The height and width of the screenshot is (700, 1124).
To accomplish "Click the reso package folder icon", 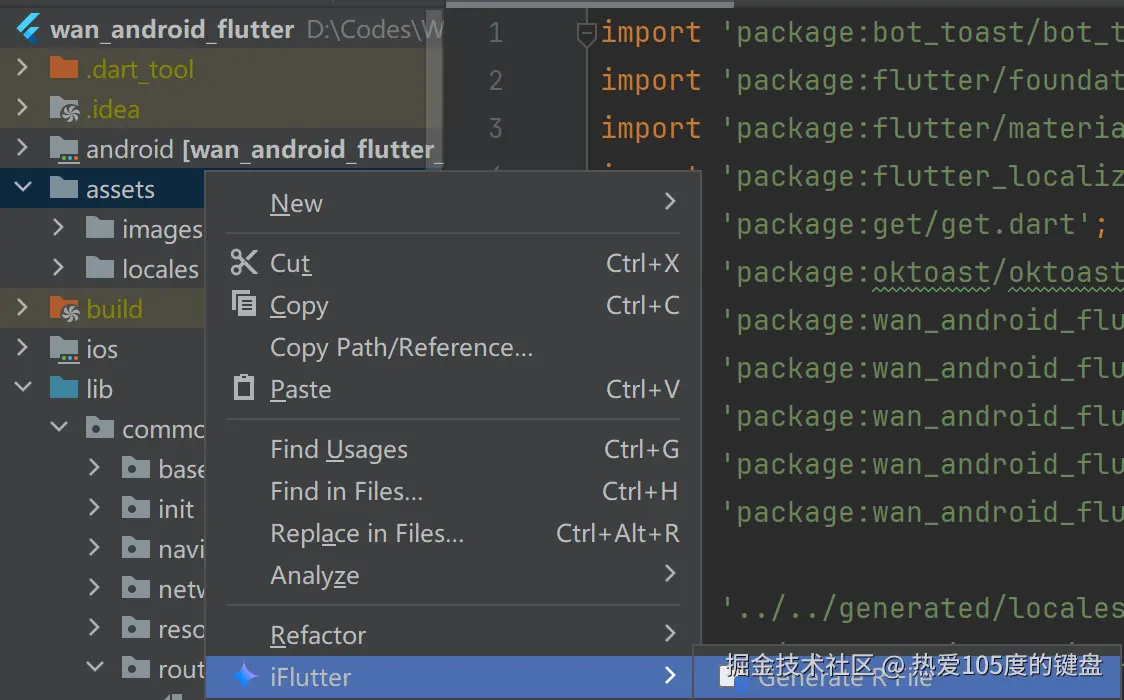I will point(135,628).
